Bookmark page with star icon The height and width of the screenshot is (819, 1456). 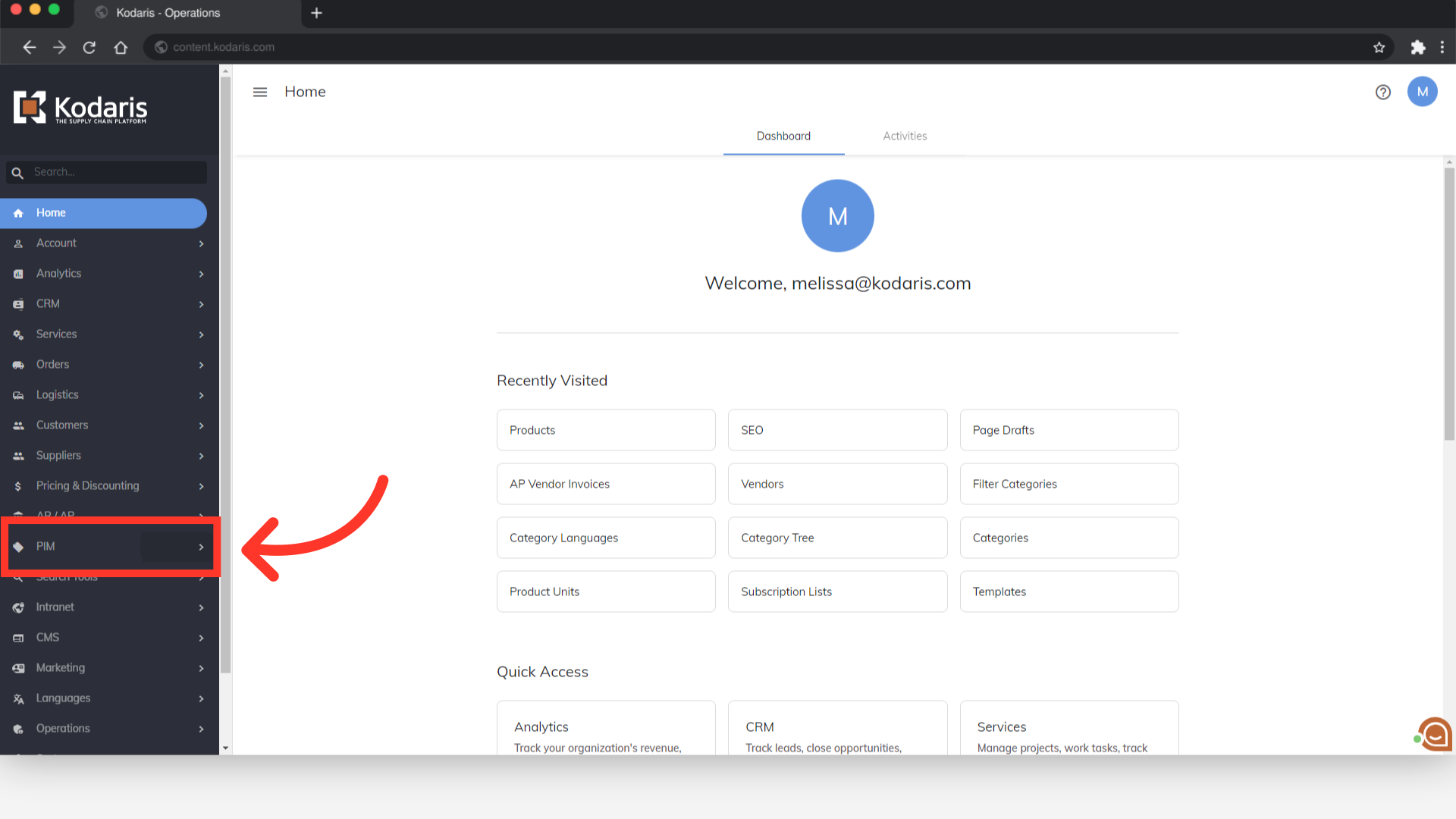1379,47
